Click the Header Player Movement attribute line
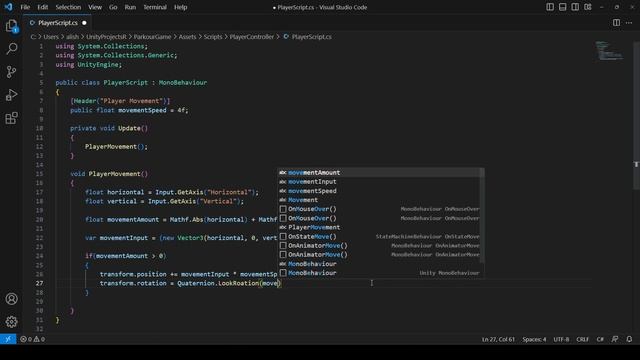The height and width of the screenshot is (360, 640). coord(120,101)
